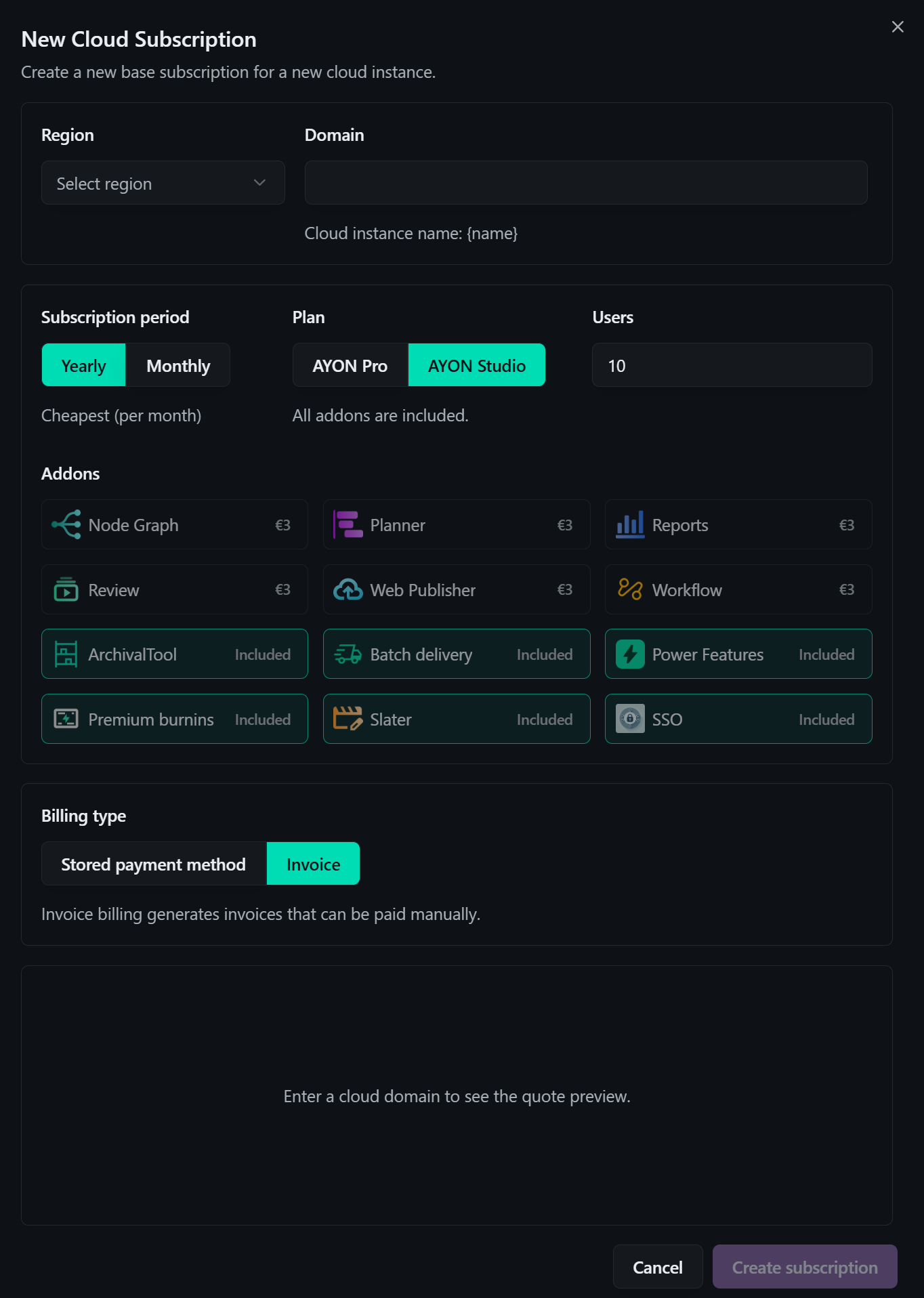Click the ArchivalTool addon icon
This screenshot has height=1298, width=924.
coord(66,654)
